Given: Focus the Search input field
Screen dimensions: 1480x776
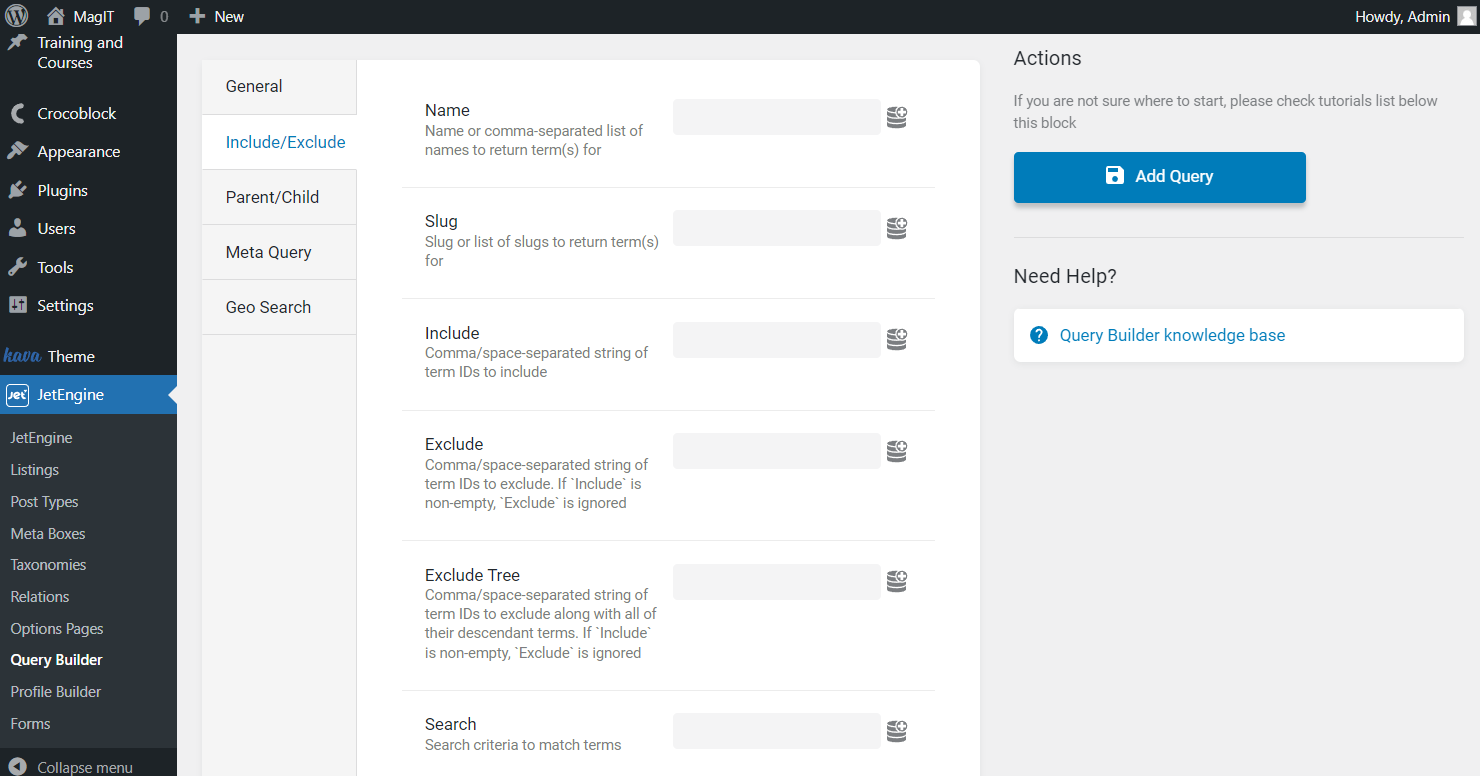Looking at the screenshot, I should tap(777, 731).
